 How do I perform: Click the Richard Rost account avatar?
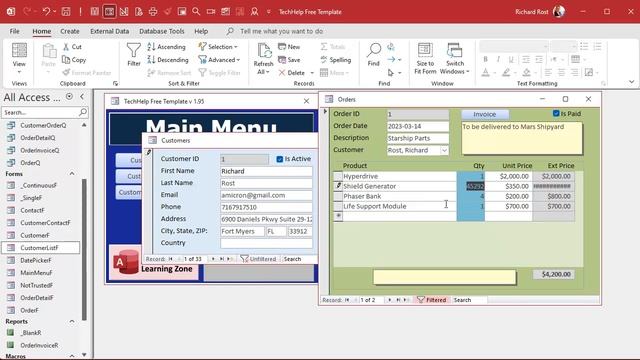tap(559, 11)
